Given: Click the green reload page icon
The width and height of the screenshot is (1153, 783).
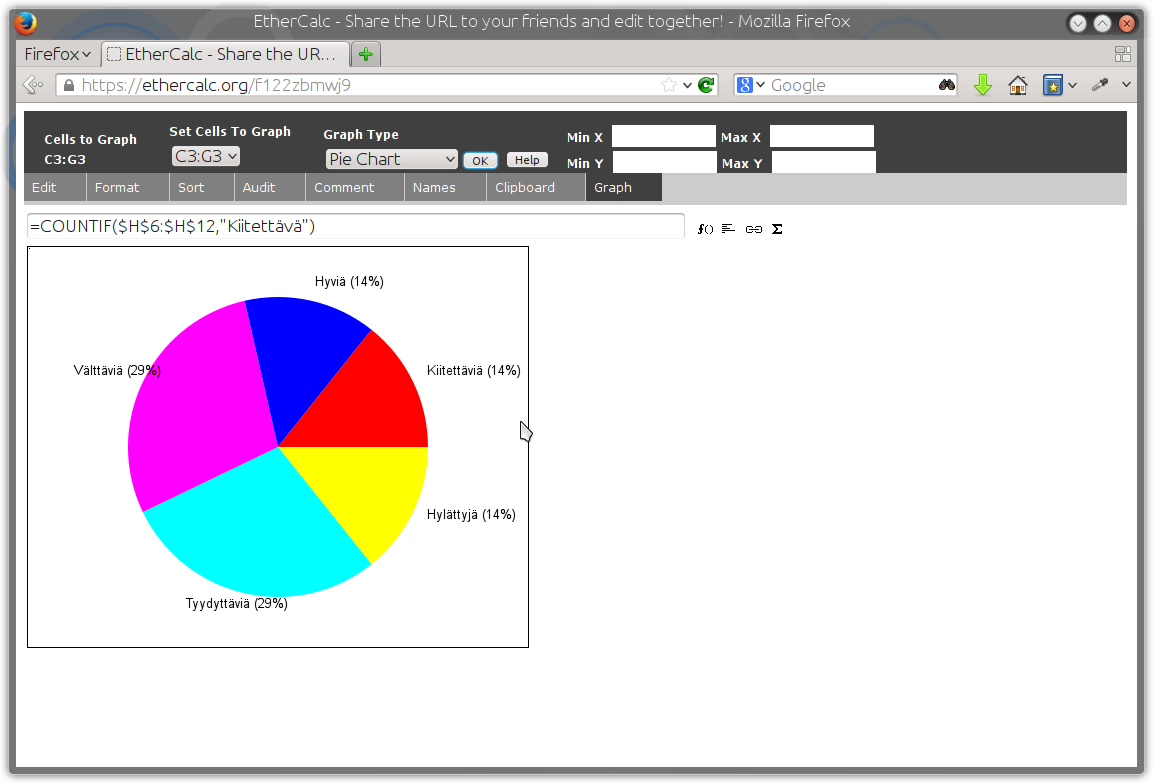Looking at the screenshot, I should click(706, 85).
